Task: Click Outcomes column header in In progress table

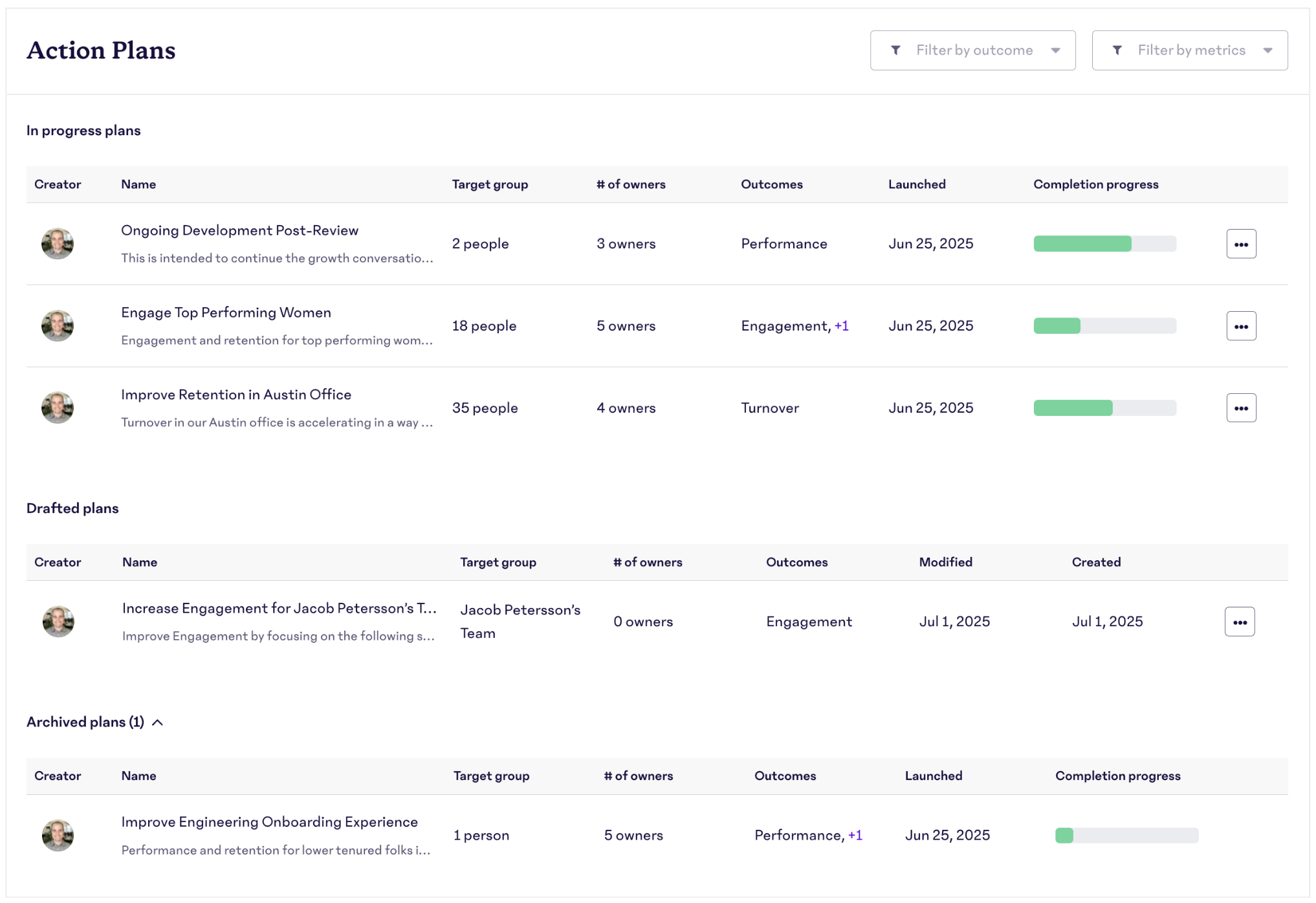Action: coord(772,184)
